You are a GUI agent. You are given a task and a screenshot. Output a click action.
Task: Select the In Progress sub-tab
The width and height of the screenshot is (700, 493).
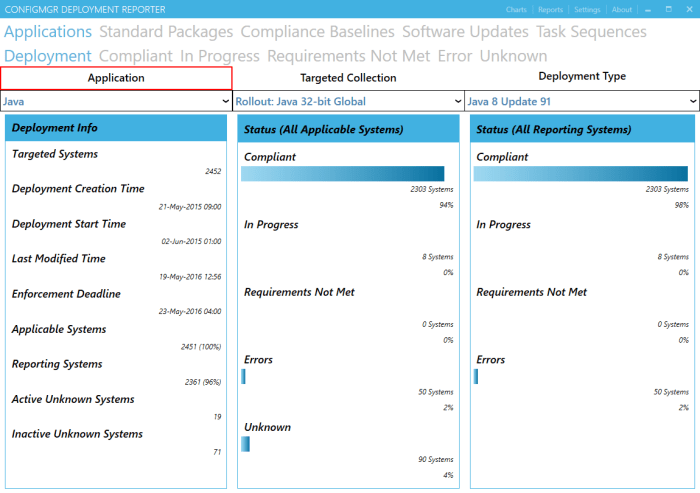[x=220, y=56]
